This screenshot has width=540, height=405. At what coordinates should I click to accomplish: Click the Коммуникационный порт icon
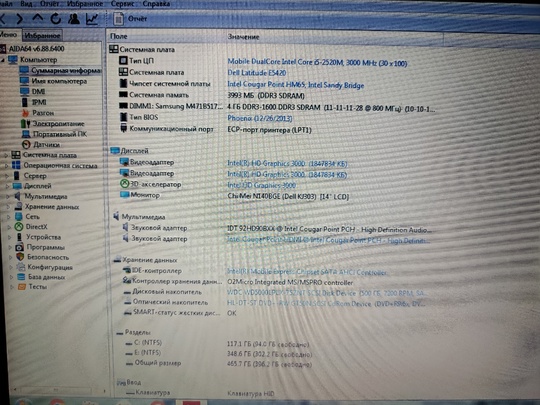124,128
